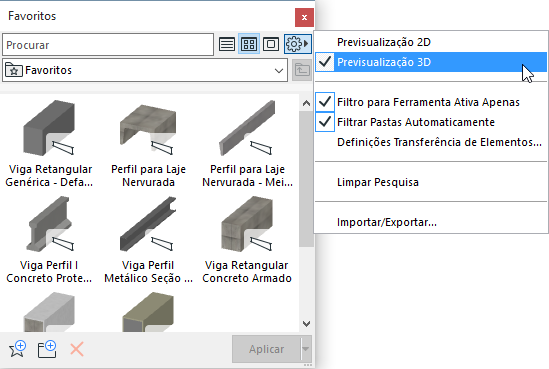Click the Aplicar button
This screenshot has height=369, width=549.
tap(266, 349)
